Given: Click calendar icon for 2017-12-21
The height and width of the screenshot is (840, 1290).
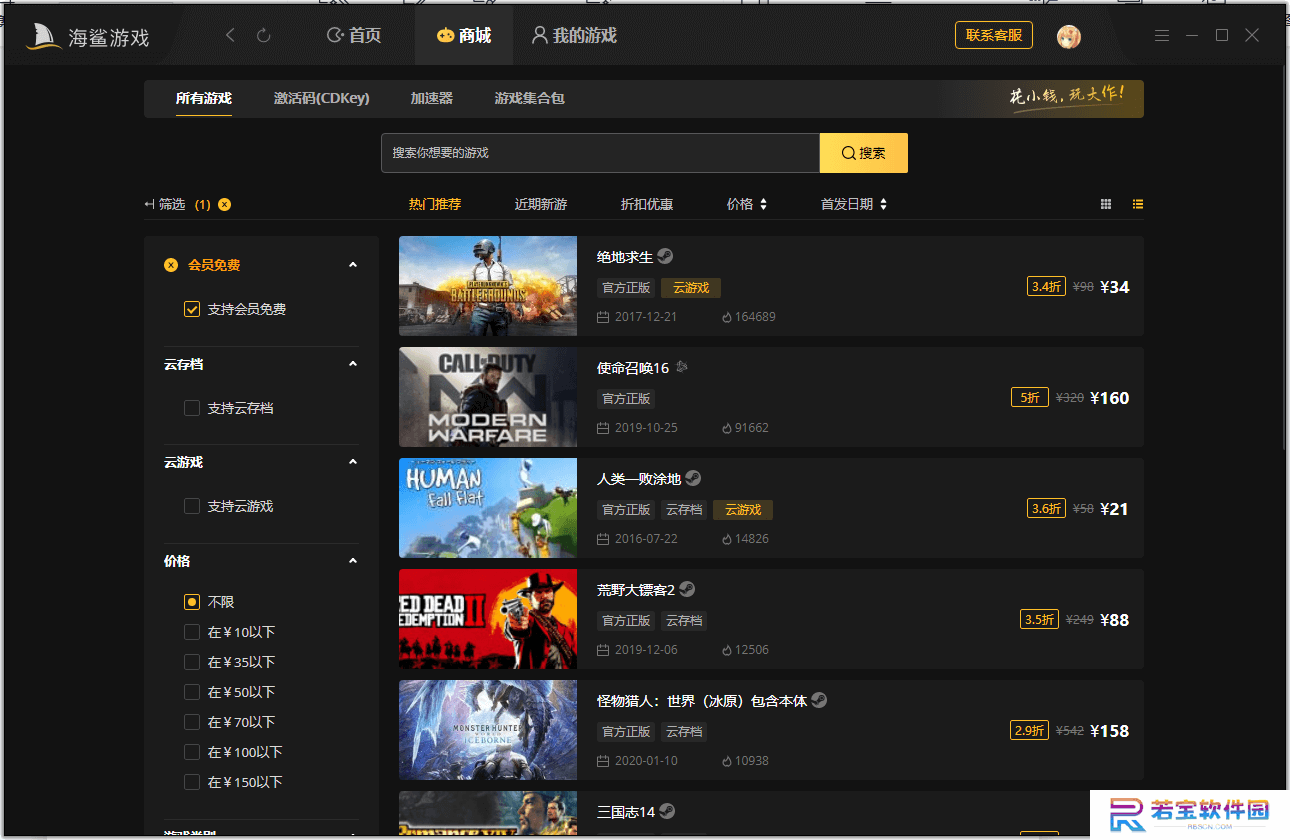Looking at the screenshot, I should click(603, 317).
